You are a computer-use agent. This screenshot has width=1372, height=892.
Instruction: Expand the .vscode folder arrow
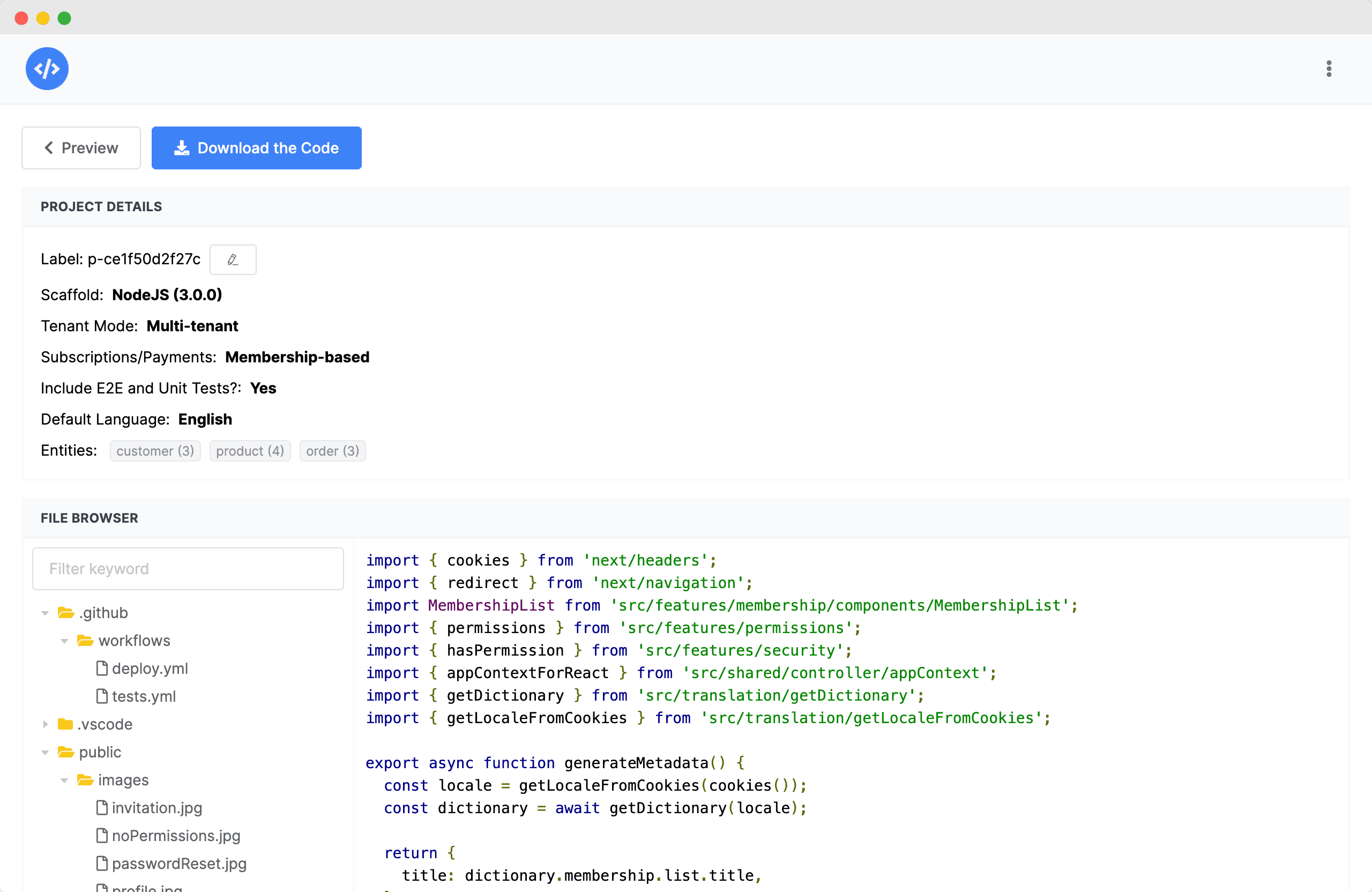tap(45, 724)
